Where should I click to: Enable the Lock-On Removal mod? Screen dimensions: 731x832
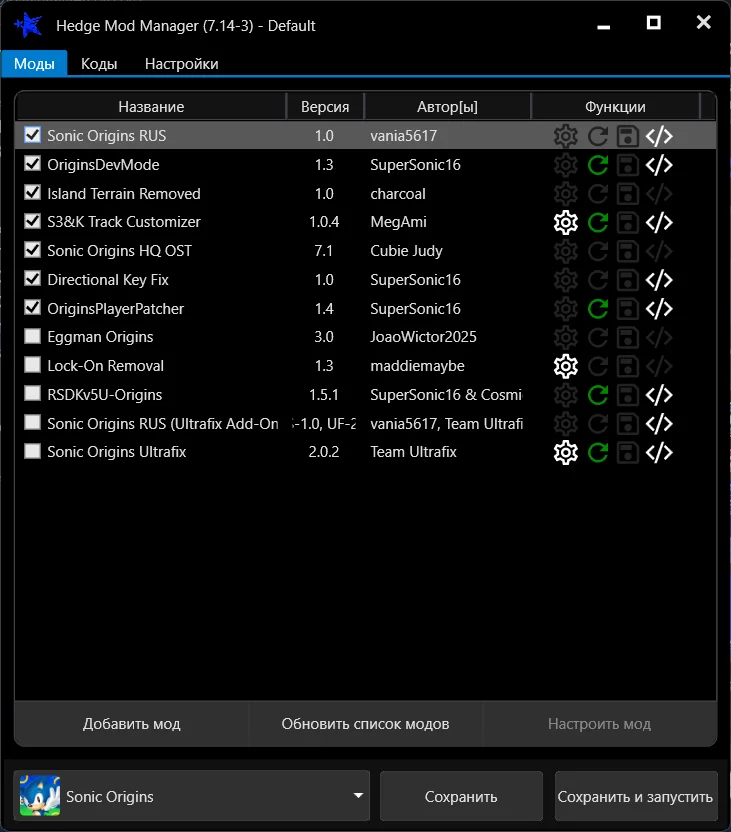(x=32, y=365)
